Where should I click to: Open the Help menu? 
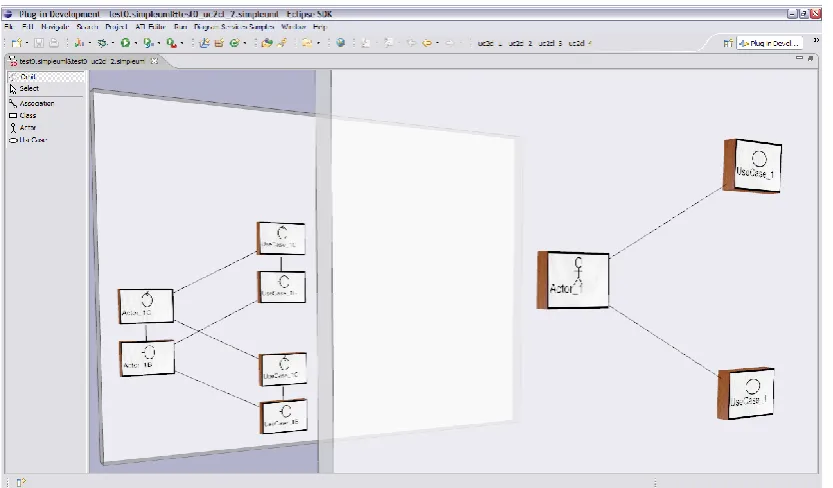pos(320,27)
